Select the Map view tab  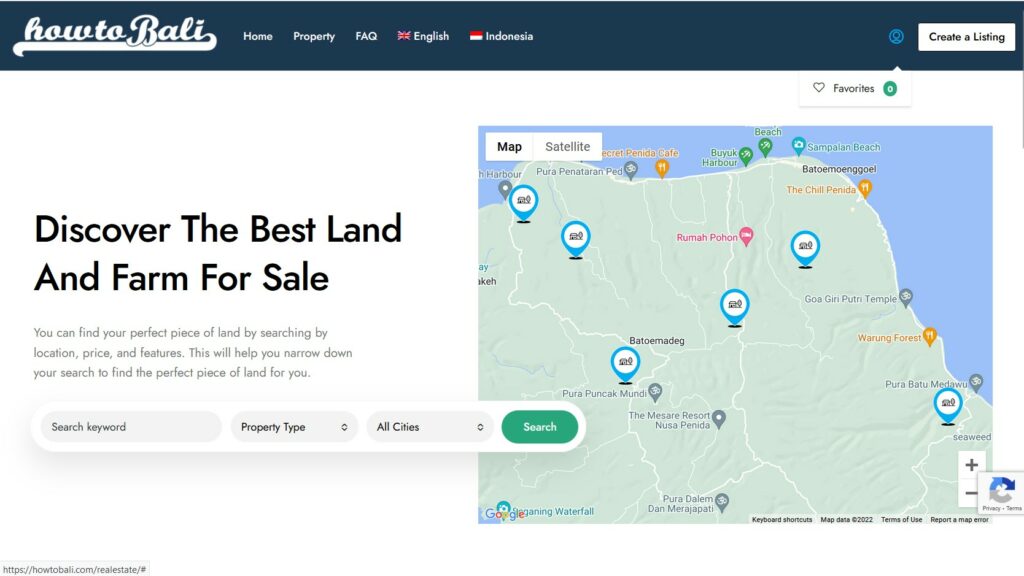(x=509, y=147)
